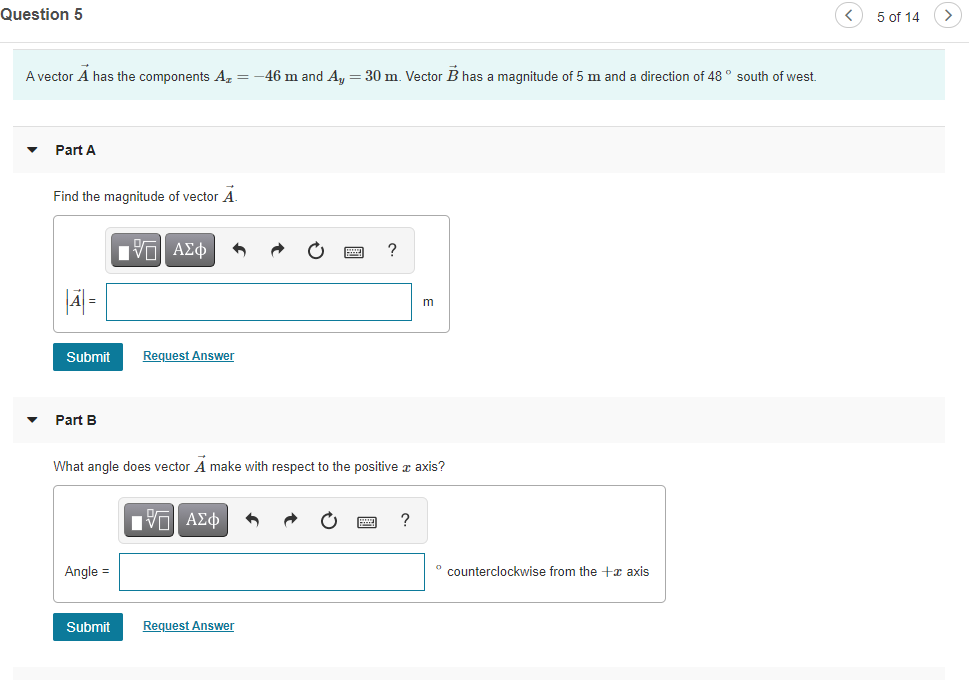Image resolution: width=969 pixels, height=680 pixels.
Task: Reset the Part B answer field
Action: tap(328, 520)
